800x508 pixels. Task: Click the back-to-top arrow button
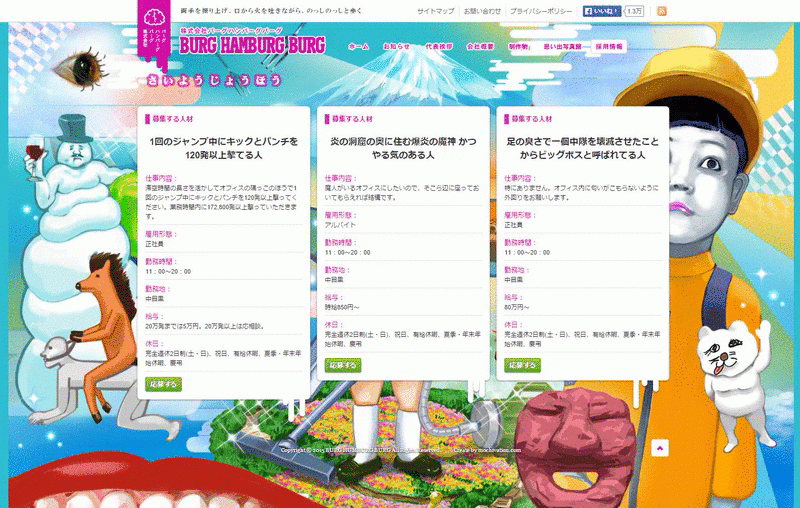pyautogui.click(x=660, y=448)
